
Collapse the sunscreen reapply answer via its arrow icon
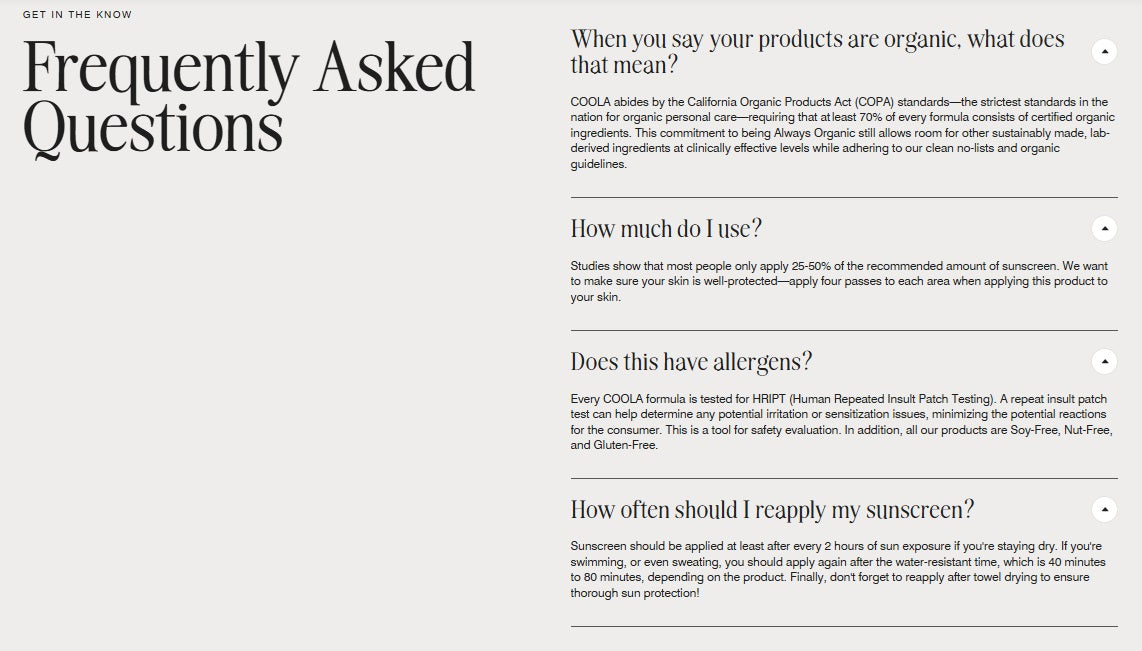click(1104, 509)
